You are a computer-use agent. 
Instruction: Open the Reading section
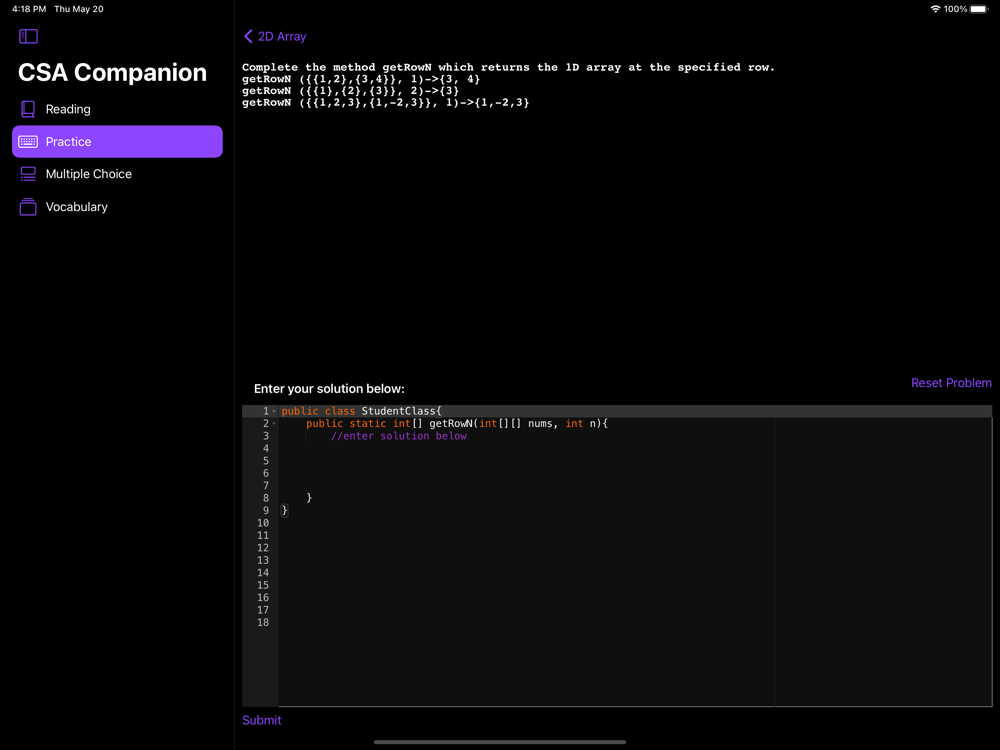pyautogui.click(x=117, y=109)
